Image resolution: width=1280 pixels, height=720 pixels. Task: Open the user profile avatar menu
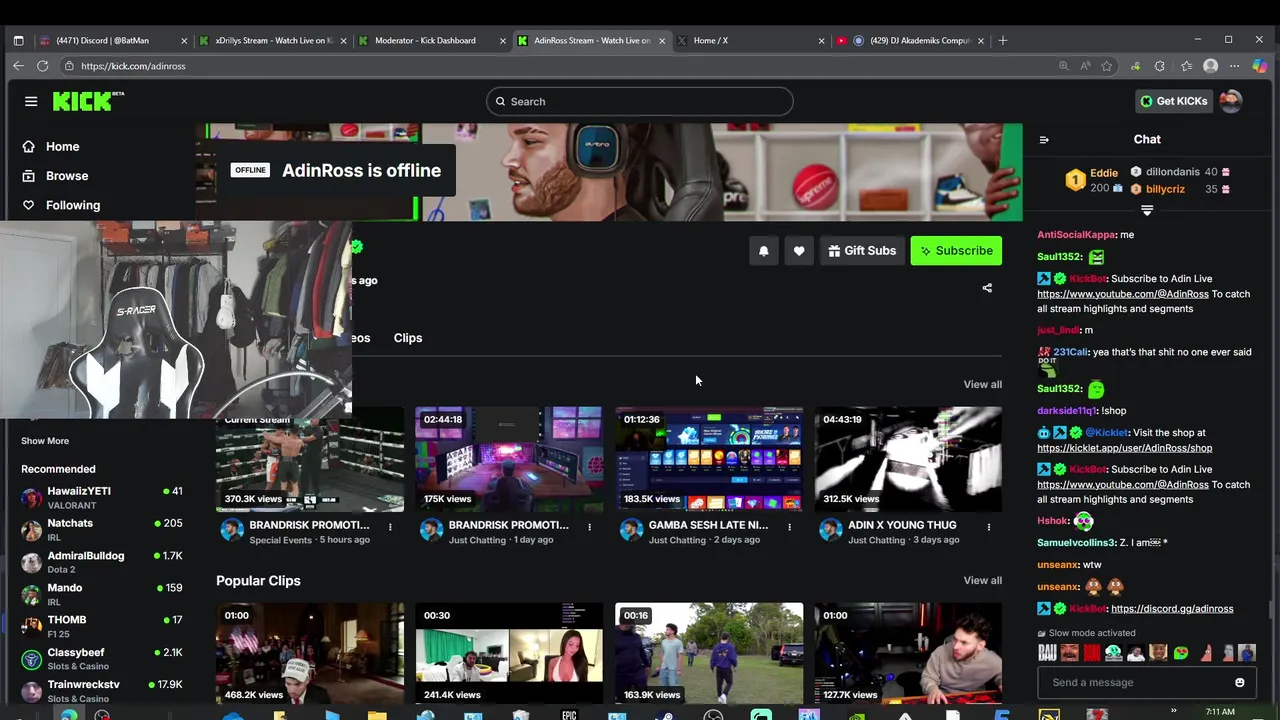pyautogui.click(x=1231, y=101)
